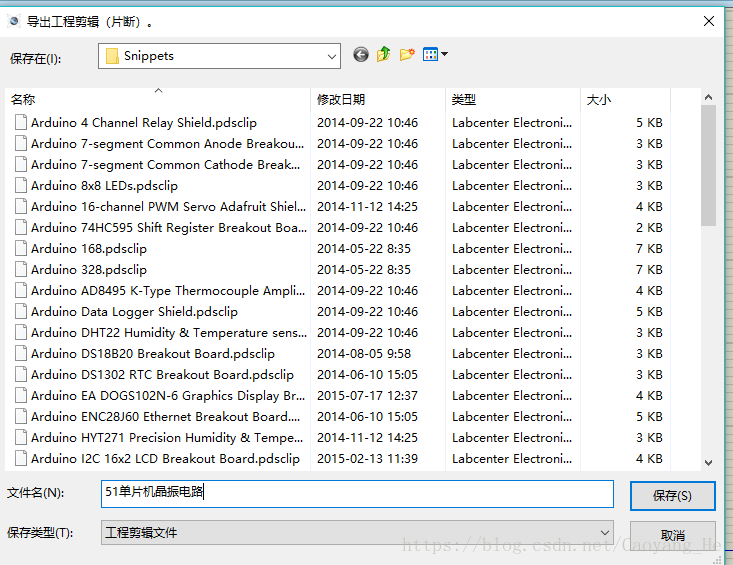Create a new folder
This screenshot has height=565, width=733.
407,54
